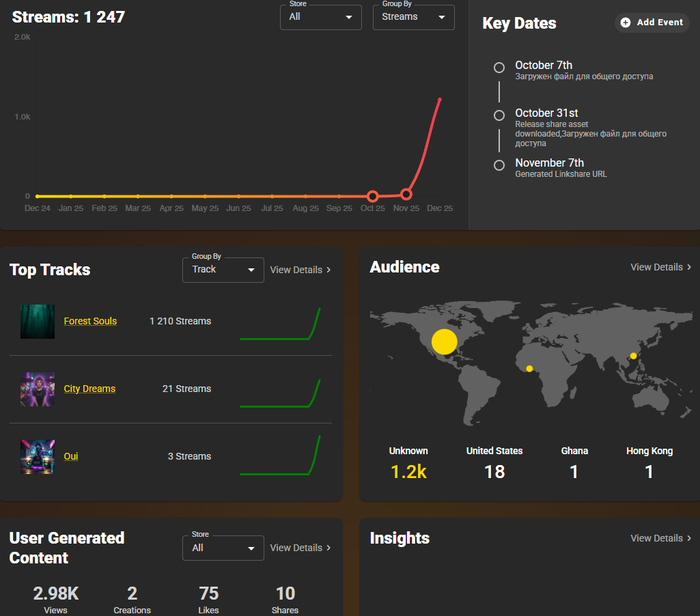The image size is (700, 616).
Task: Click the Nov 25 marker on the chart
Action: (x=406, y=195)
